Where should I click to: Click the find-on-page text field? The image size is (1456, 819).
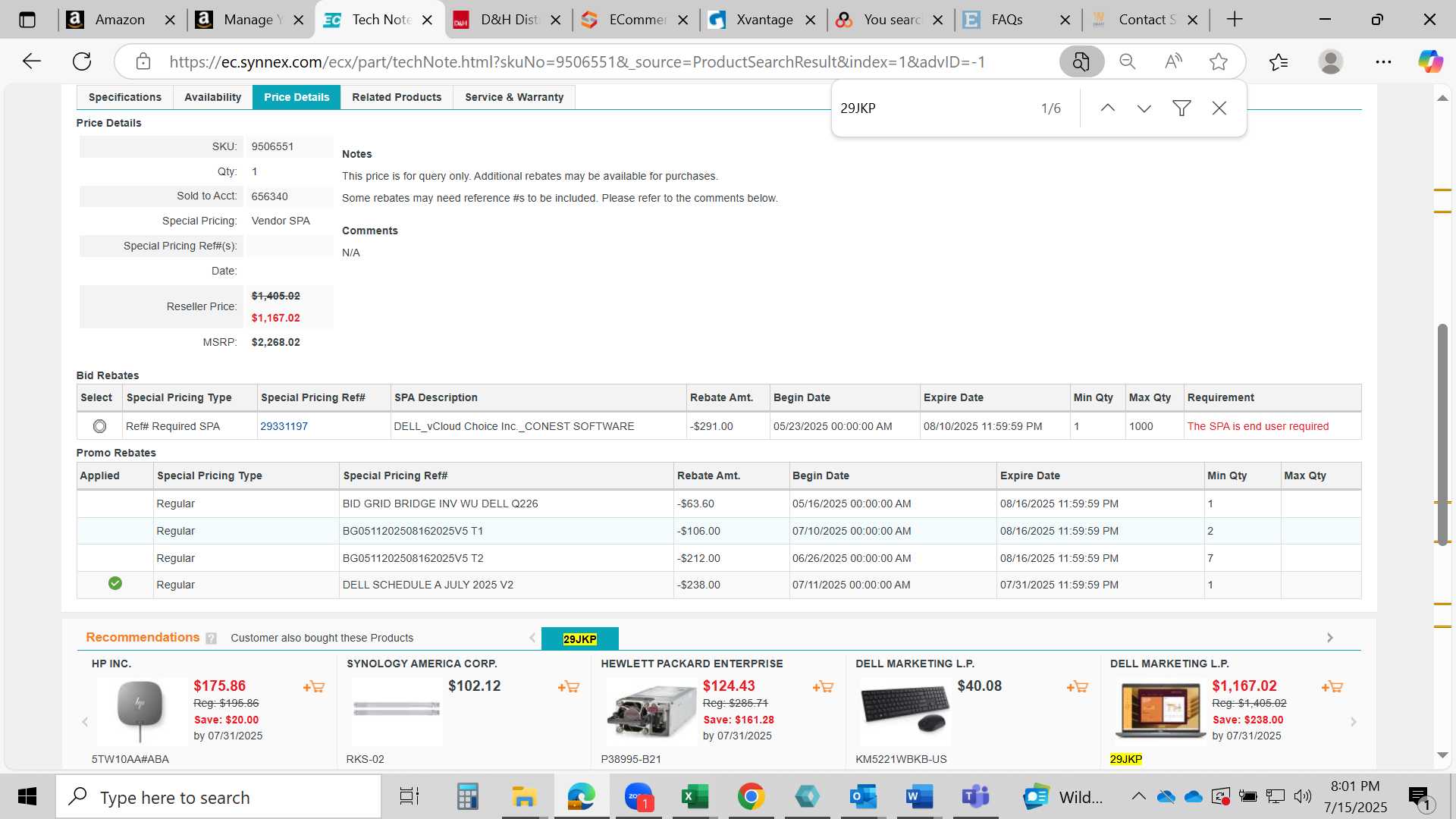point(933,108)
